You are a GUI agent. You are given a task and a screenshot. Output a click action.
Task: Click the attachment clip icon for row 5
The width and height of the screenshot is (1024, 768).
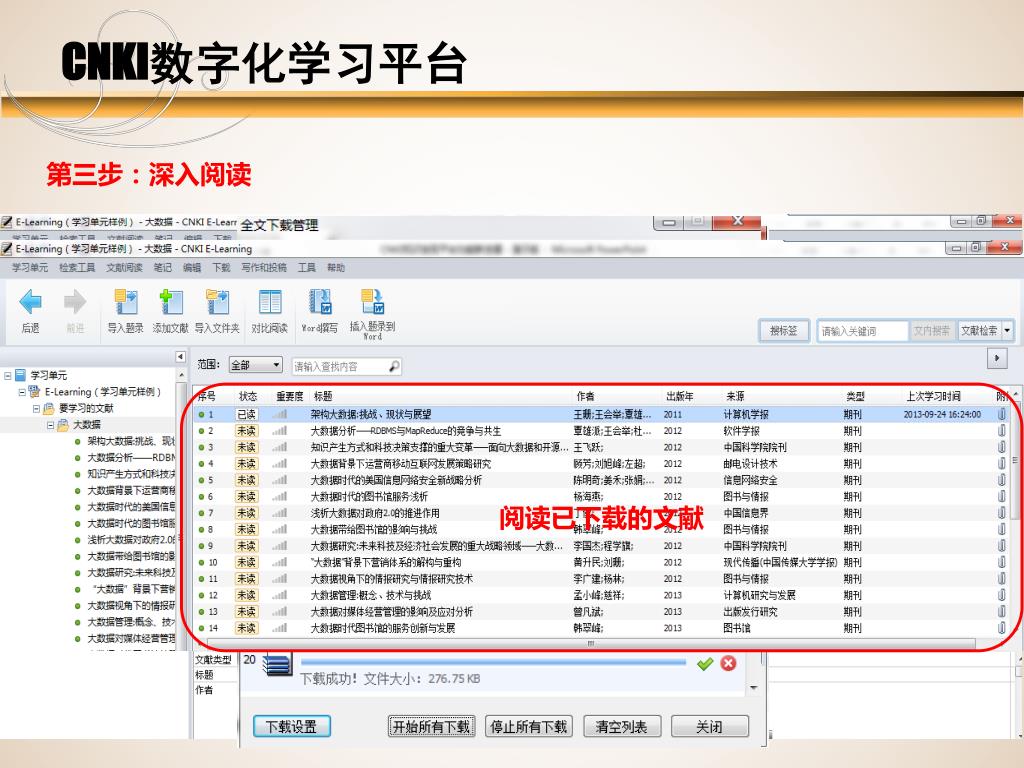pyautogui.click(x=1001, y=480)
